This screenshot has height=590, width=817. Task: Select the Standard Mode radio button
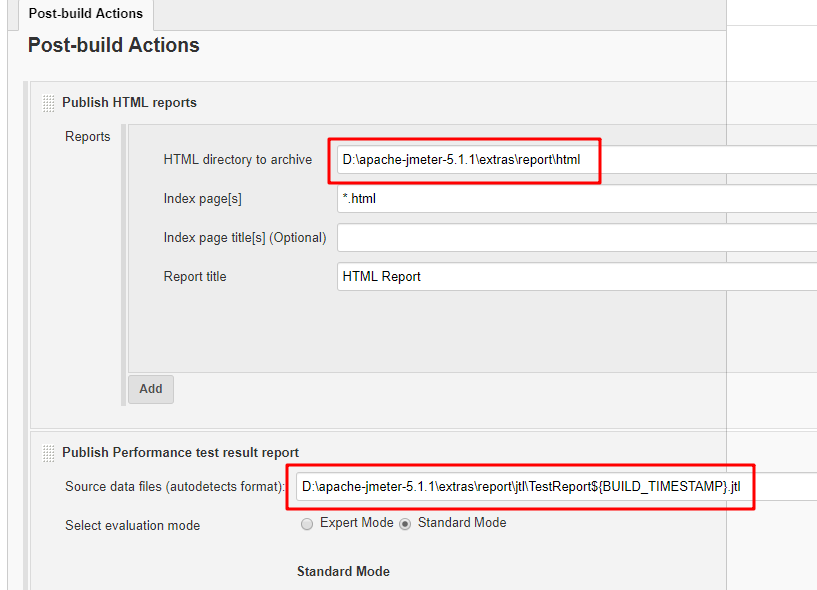pyautogui.click(x=405, y=523)
